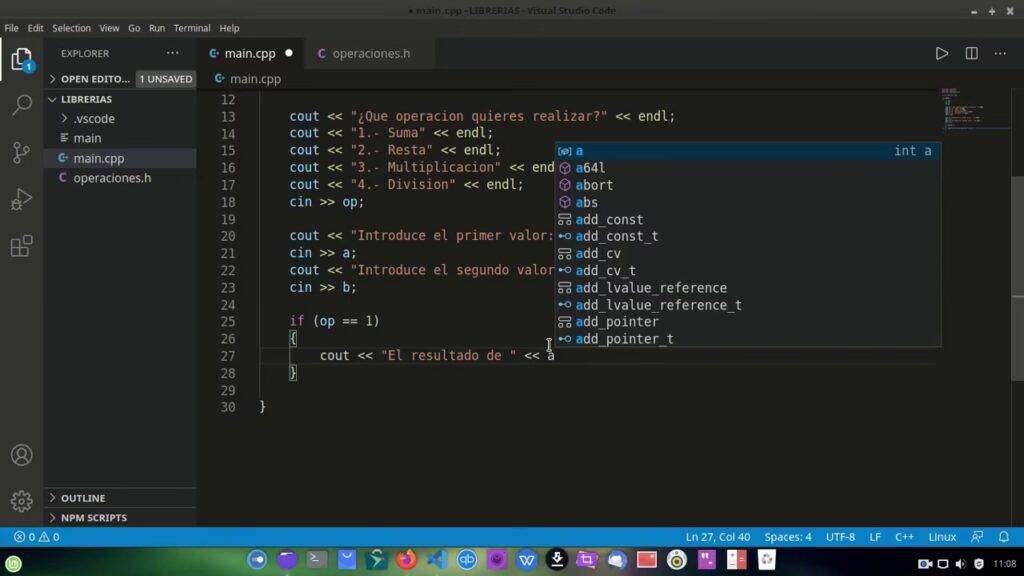Split the editor to the right
This screenshot has width=1024, height=576.
pyautogui.click(x=971, y=54)
